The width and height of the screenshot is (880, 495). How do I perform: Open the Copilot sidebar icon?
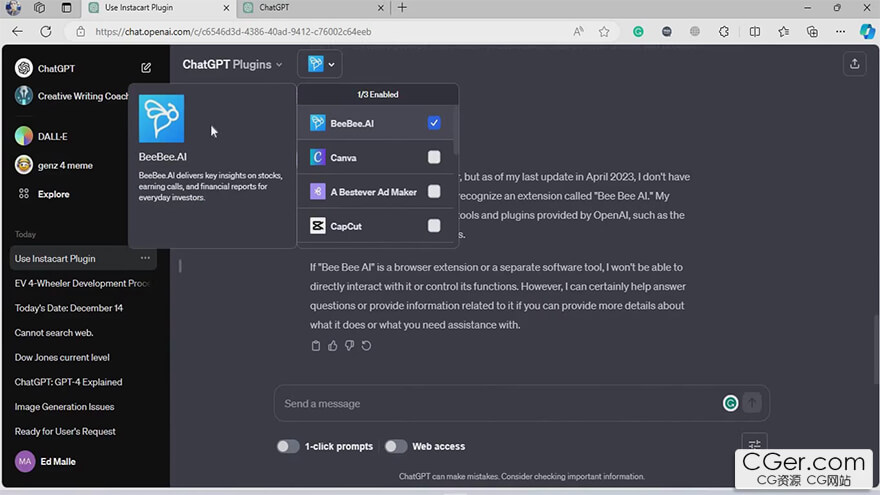[867, 31]
